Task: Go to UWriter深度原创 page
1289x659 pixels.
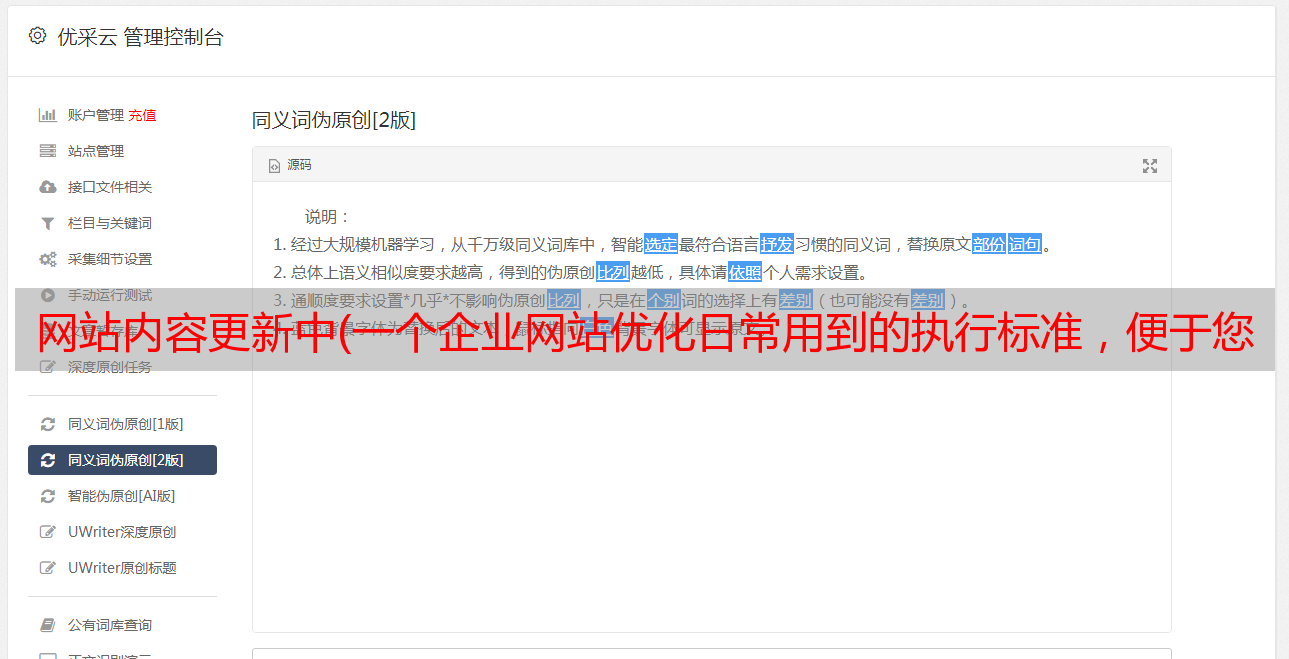Action: pyautogui.click(x=122, y=532)
